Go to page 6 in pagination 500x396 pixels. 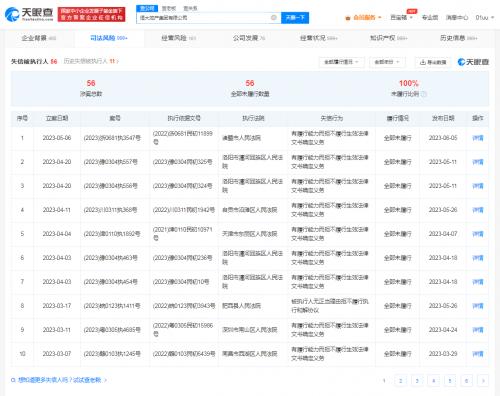[466, 380]
